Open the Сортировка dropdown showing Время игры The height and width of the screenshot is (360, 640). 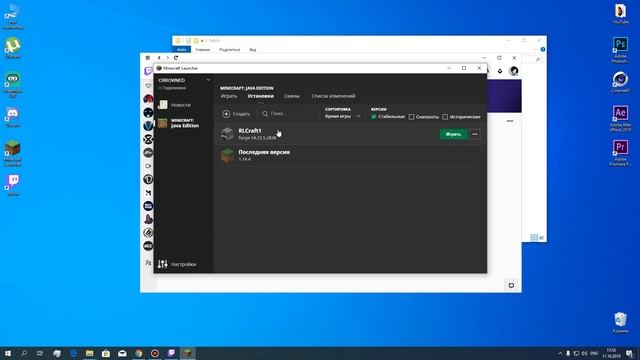[342, 116]
